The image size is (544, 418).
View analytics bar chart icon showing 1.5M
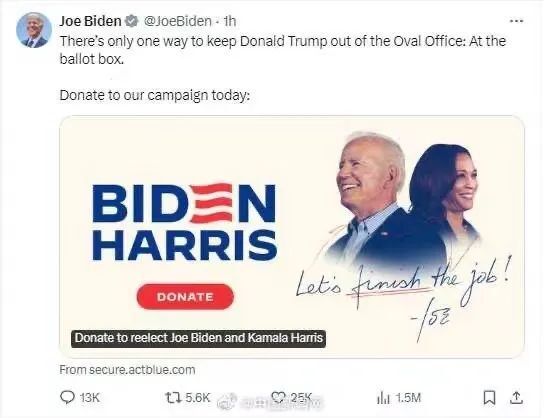click(383, 398)
